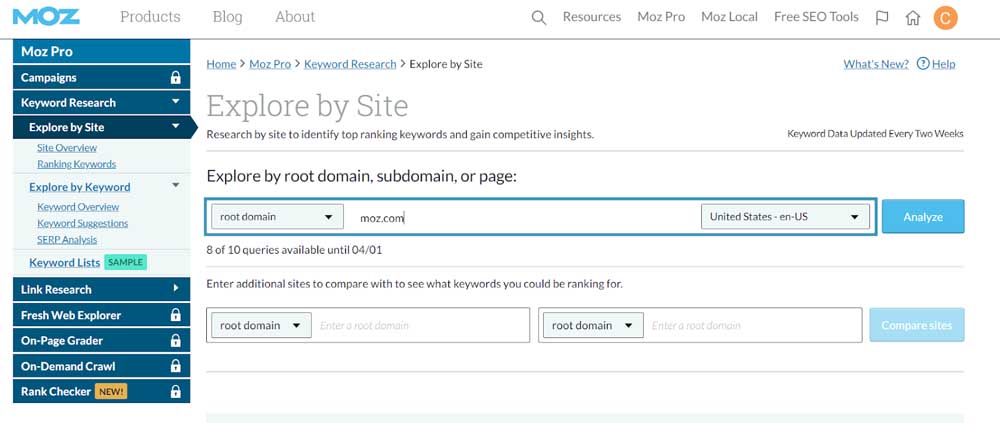
Task: Open Ranking Keywords sidebar link
Action: pyautogui.click(x=77, y=164)
